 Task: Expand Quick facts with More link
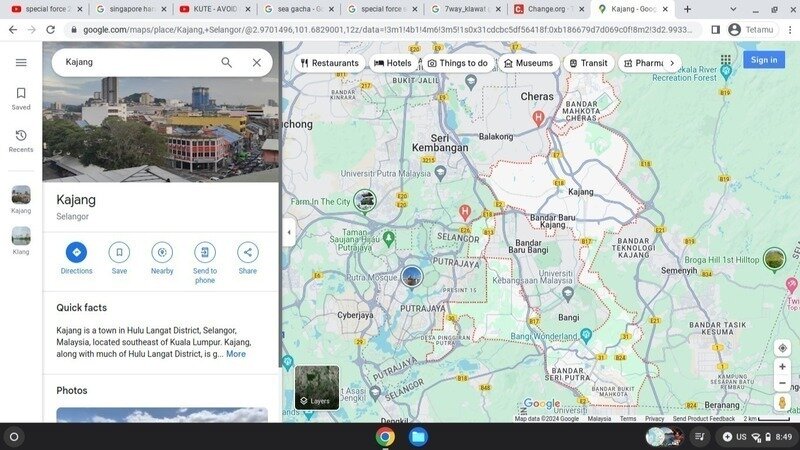pyautogui.click(x=236, y=354)
